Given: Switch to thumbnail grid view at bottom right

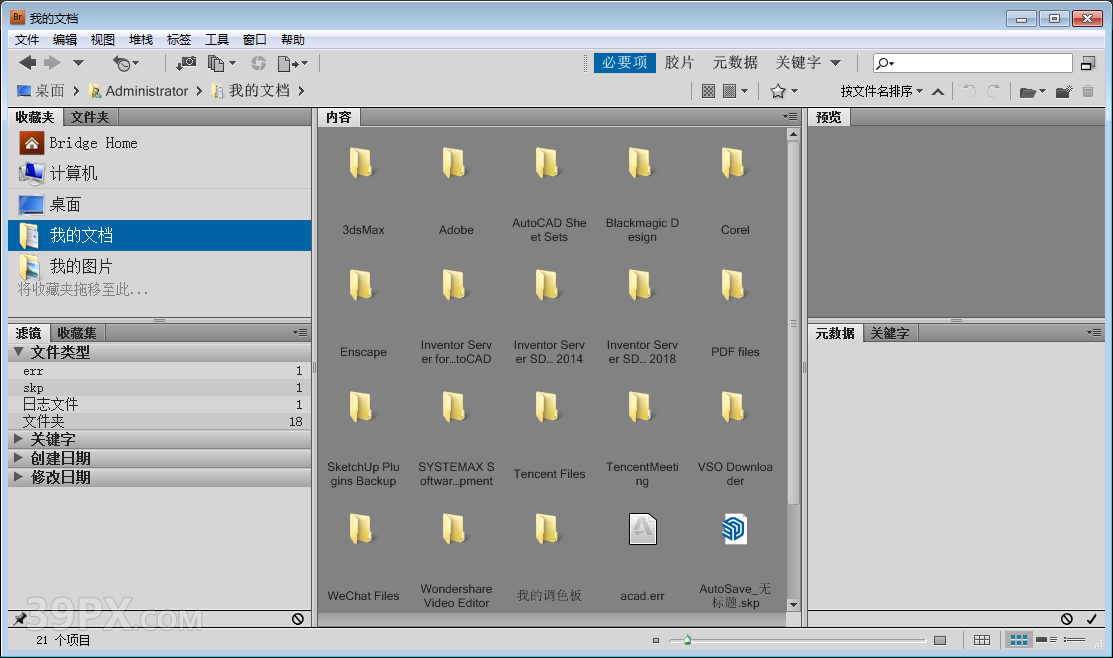Looking at the screenshot, I should pyautogui.click(x=1018, y=639).
